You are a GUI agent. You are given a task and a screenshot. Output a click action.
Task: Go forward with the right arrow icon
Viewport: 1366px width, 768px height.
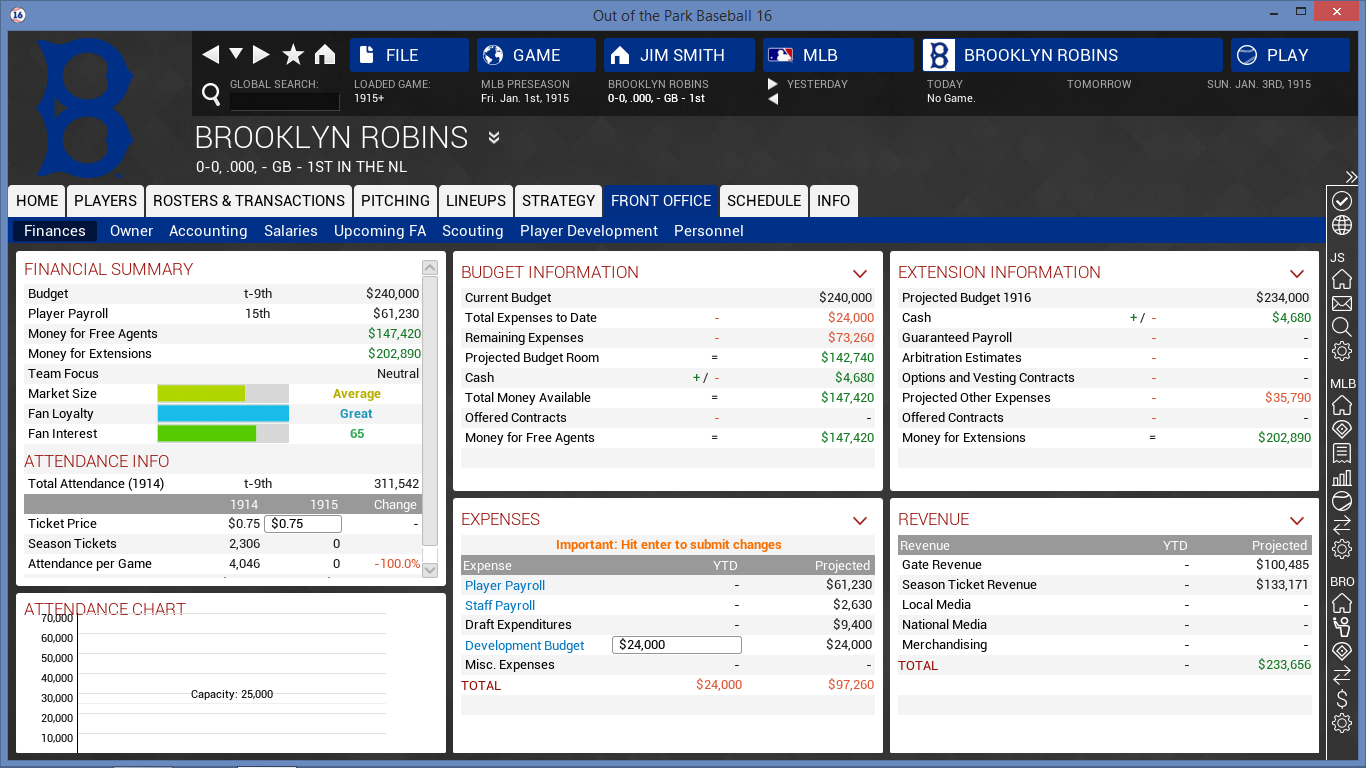pos(261,54)
